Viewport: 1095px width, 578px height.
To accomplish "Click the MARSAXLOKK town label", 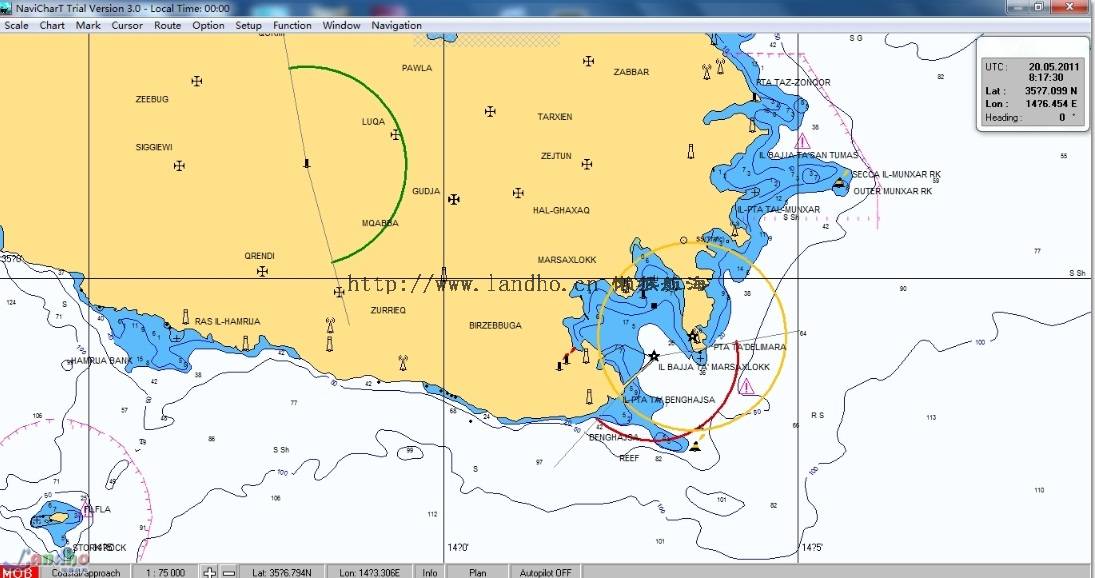I will 567,260.
